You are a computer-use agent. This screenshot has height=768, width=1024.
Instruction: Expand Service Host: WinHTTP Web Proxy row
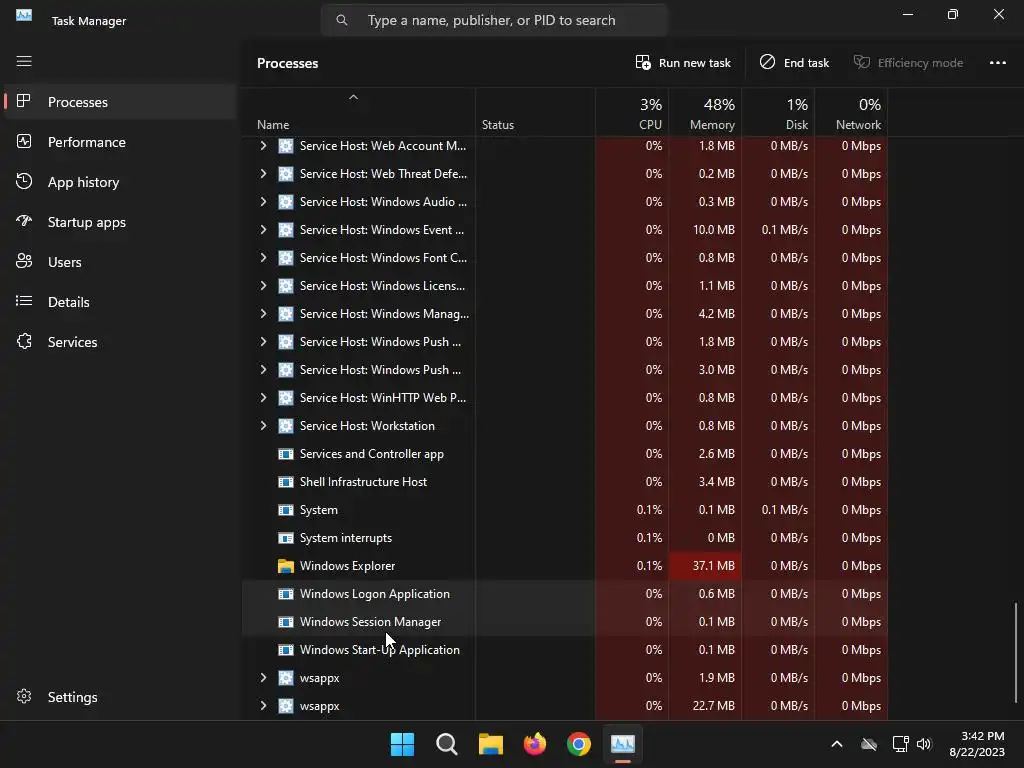click(263, 398)
